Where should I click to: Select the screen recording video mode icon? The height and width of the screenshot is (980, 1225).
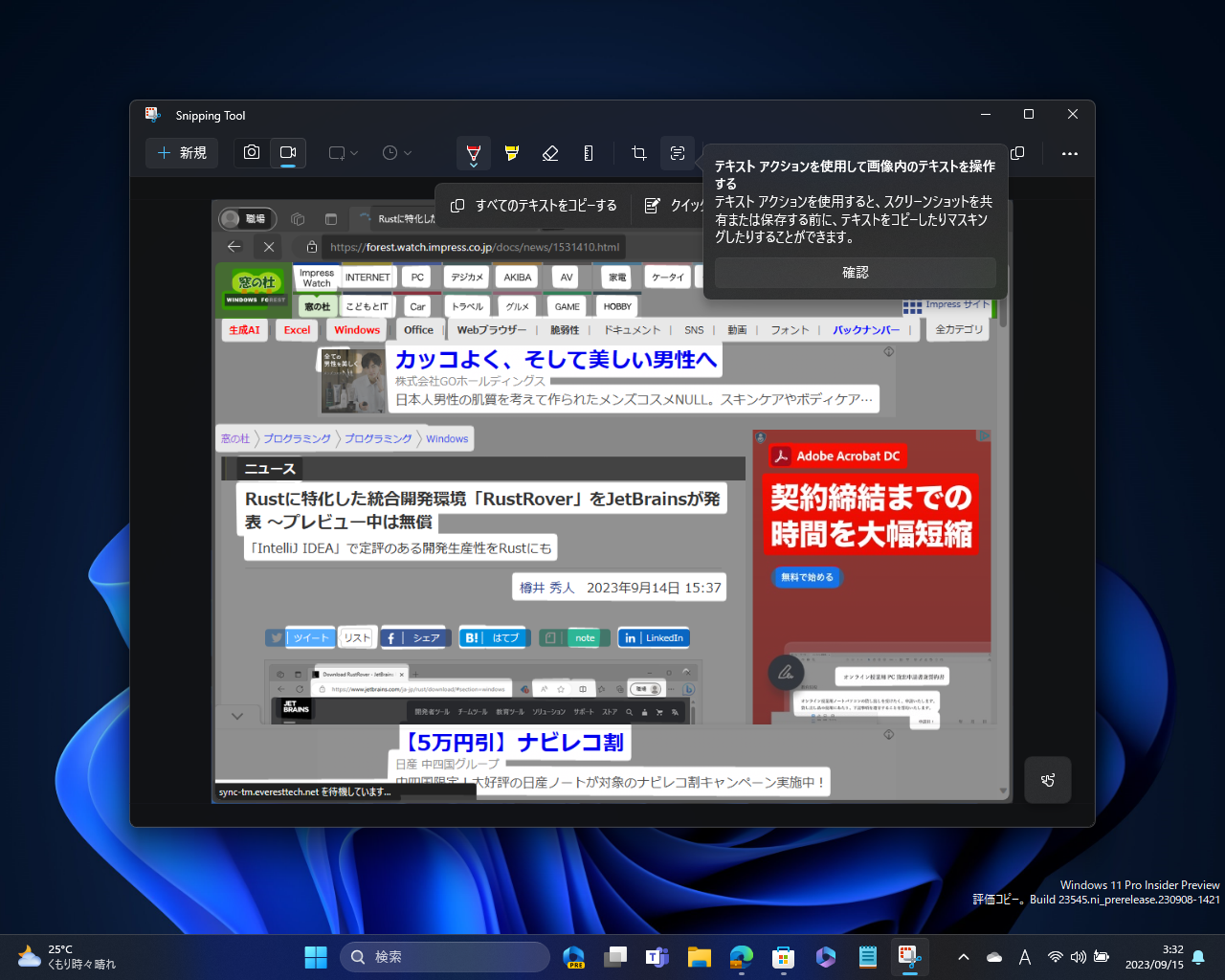(289, 152)
